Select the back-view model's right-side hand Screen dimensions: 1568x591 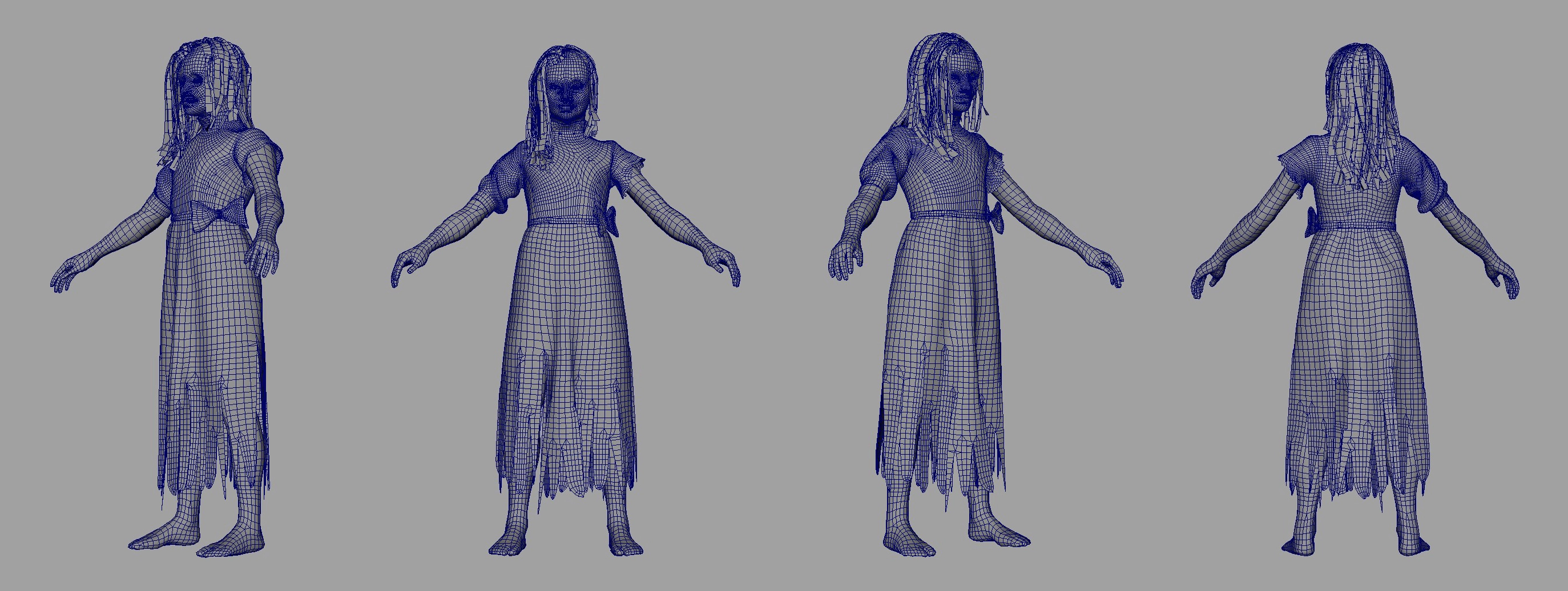point(1502,281)
